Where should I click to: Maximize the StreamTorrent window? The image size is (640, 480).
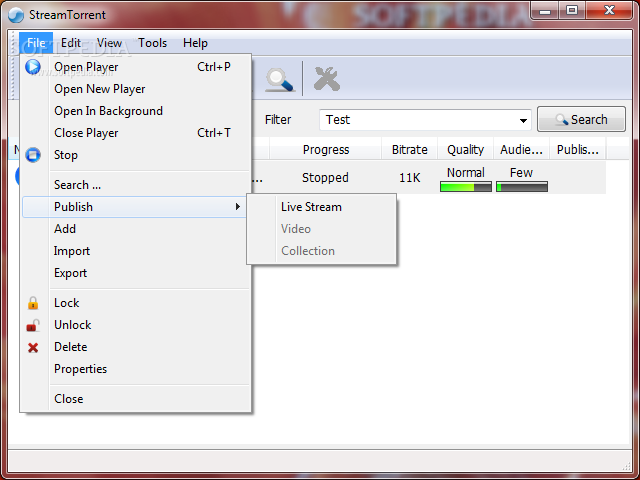click(x=572, y=11)
